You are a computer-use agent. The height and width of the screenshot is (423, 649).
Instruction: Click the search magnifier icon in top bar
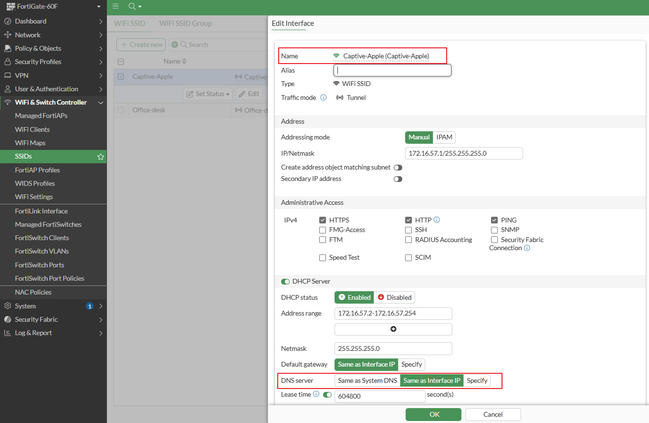pos(132,7)
